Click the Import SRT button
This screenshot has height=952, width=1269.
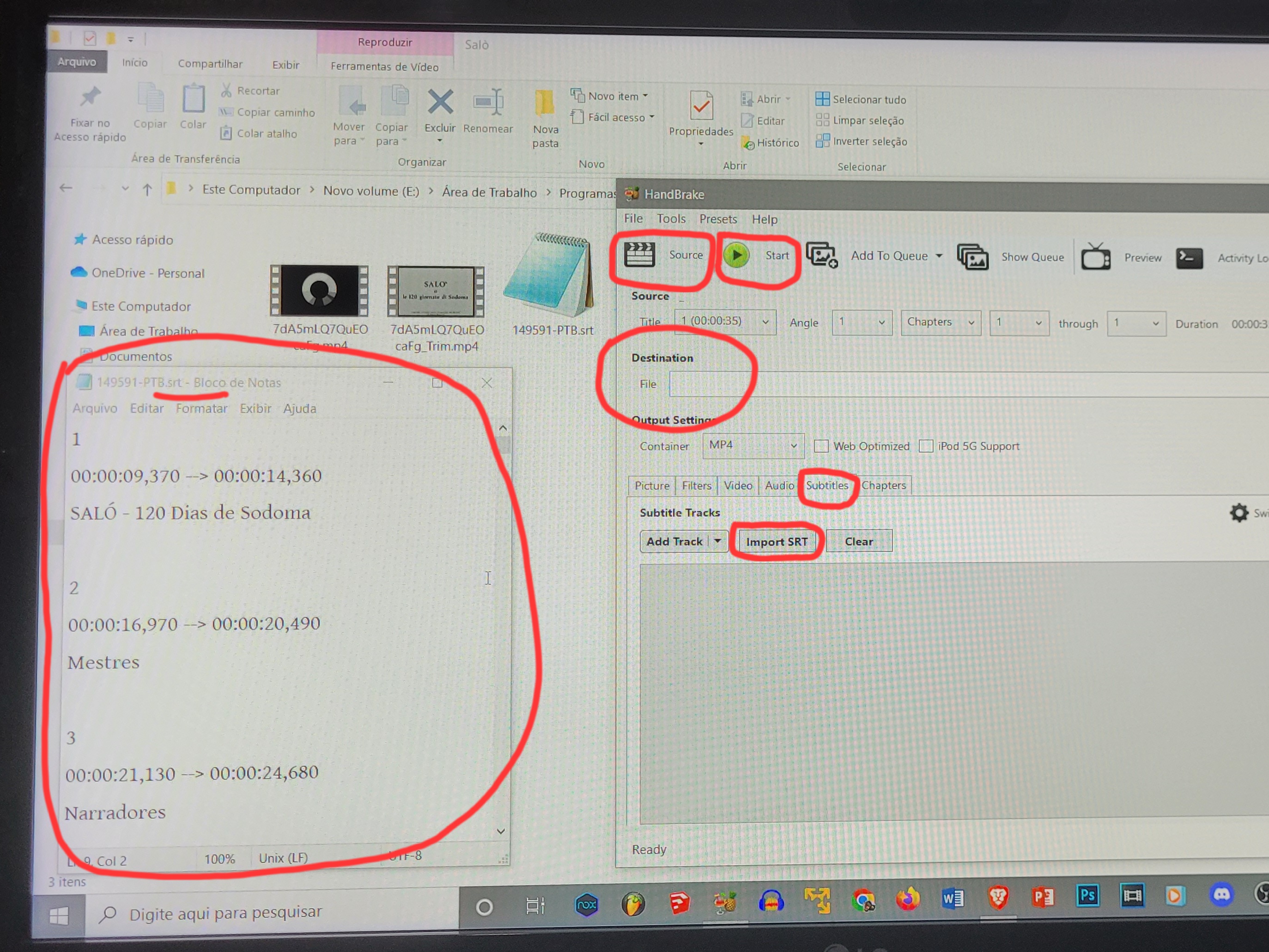click(x=777, y=541)
